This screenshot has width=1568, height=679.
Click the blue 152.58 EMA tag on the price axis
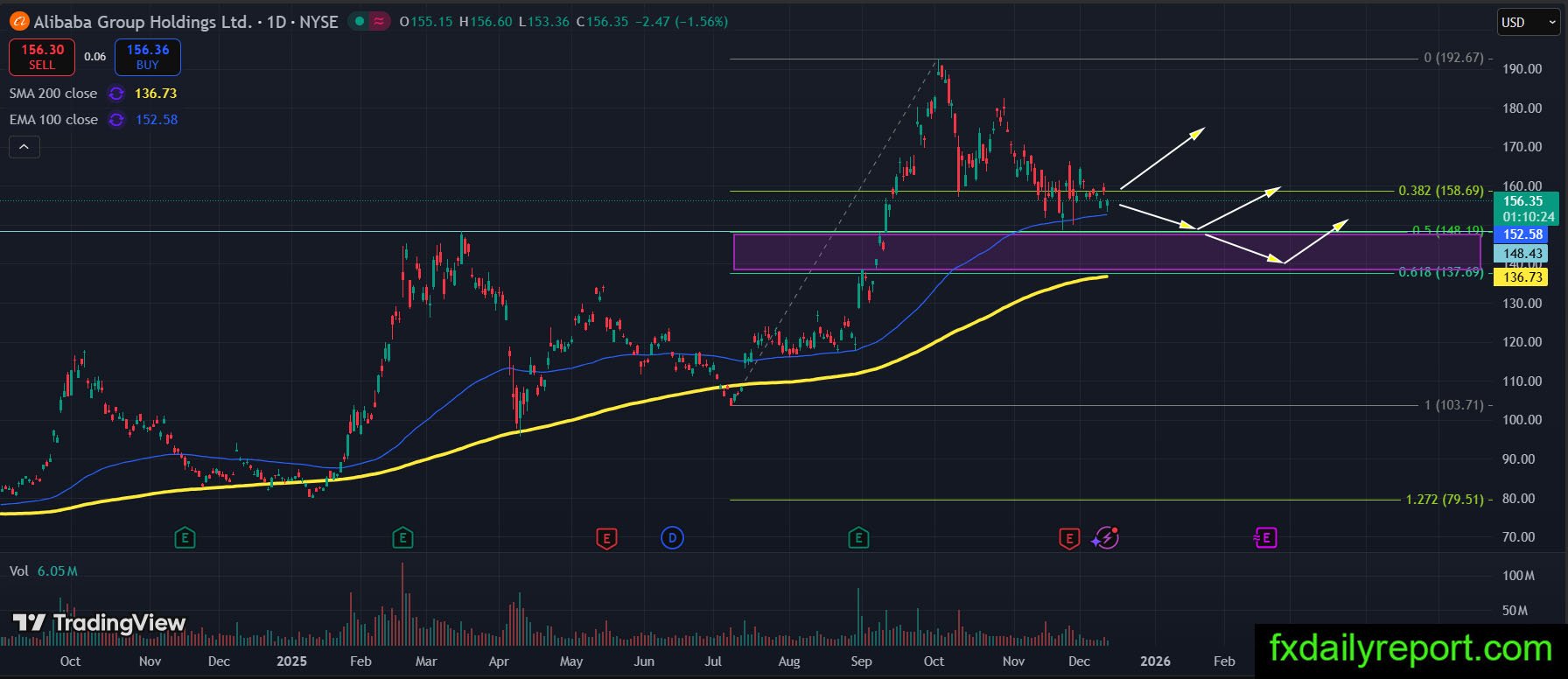click(x=1522, y=234)
